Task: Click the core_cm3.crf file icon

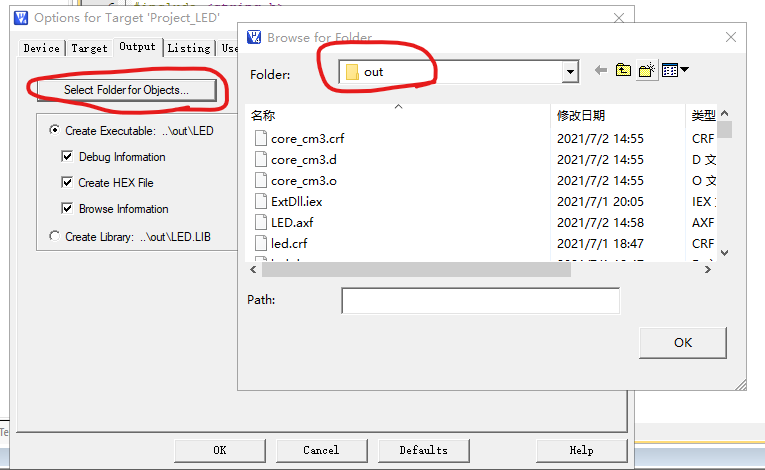Action: click(261, 139)
